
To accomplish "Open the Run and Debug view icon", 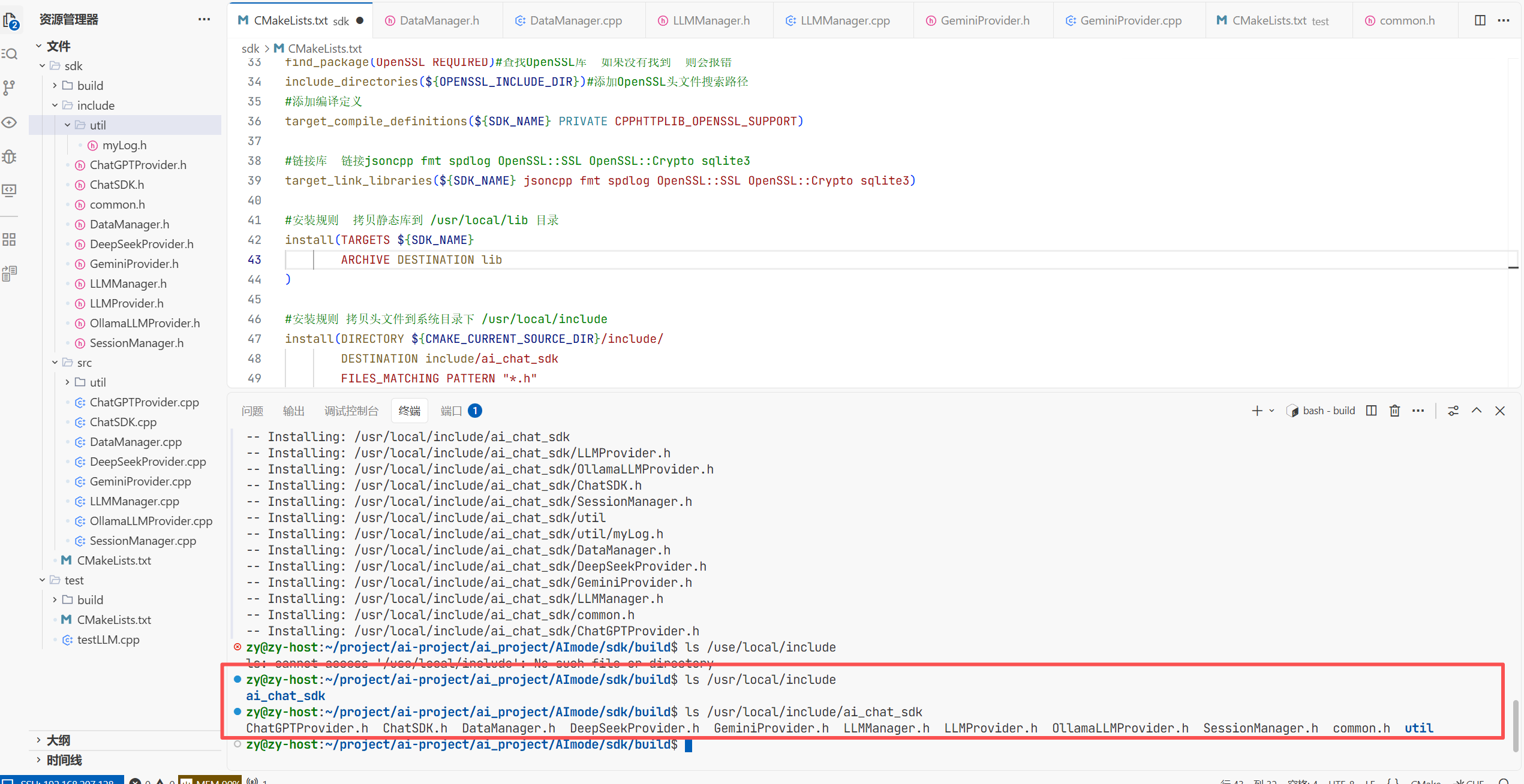I will pos(10,156).
